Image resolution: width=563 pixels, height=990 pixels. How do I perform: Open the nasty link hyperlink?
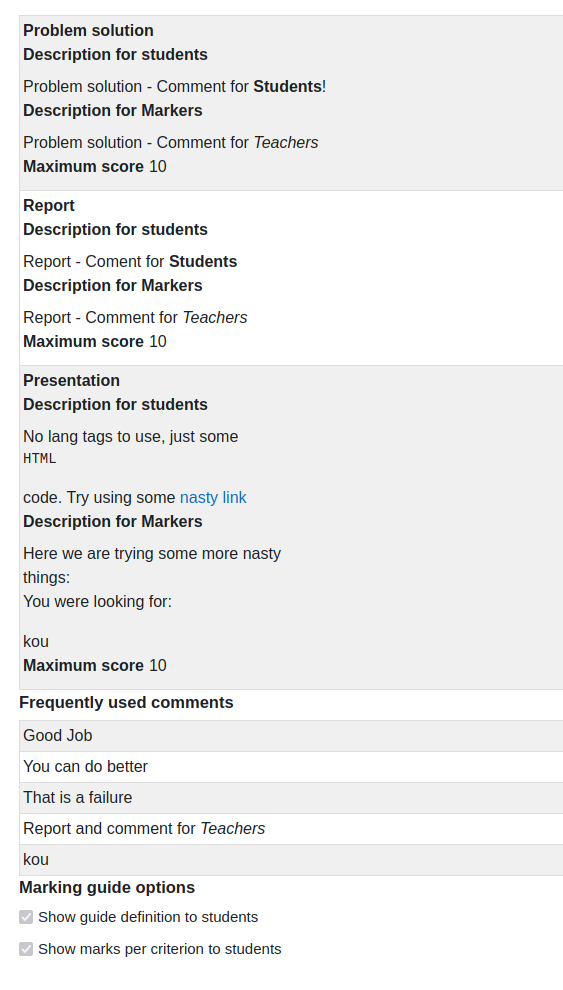213,498
